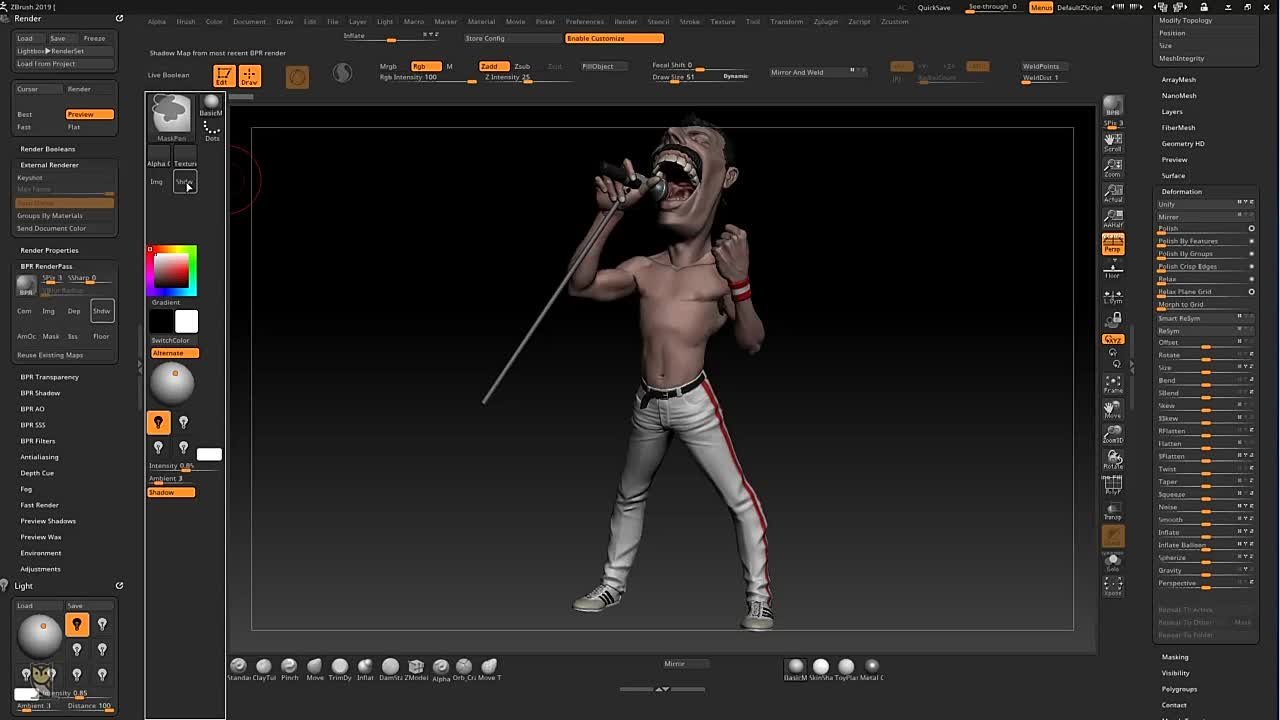Expand BPR Filters section
This screenshot has width=1280, height=720.
[38, 441]
